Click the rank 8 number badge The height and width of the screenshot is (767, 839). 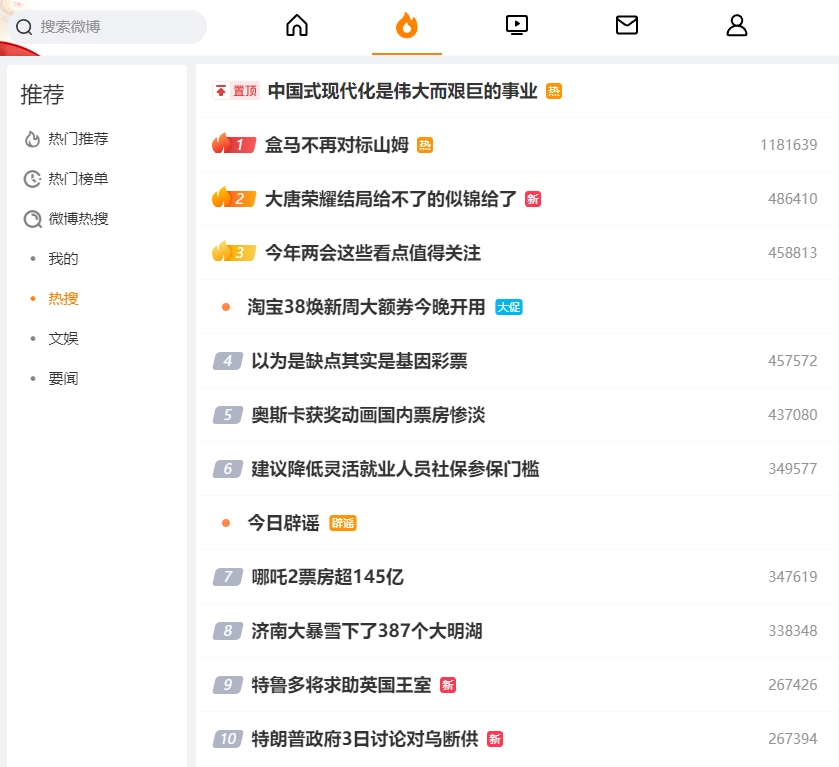[228, 631]
